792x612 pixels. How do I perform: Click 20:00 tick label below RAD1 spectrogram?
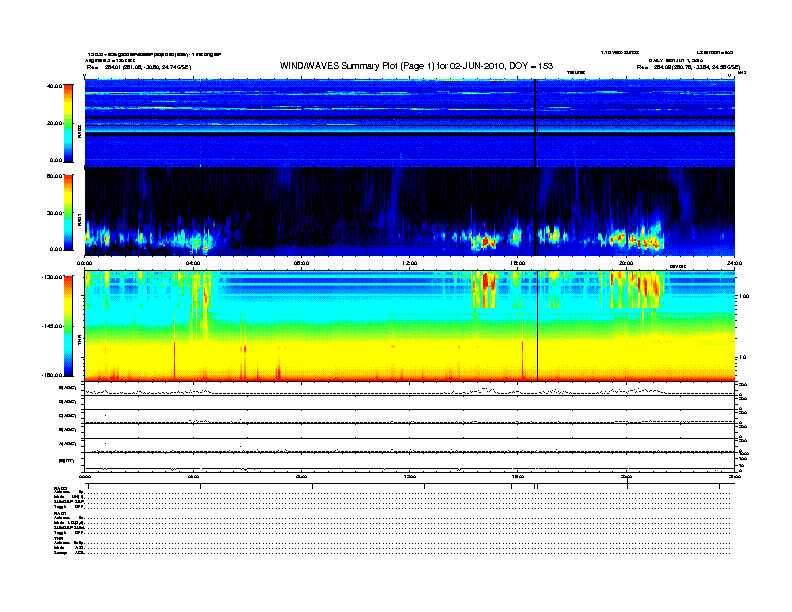(626, 263)
